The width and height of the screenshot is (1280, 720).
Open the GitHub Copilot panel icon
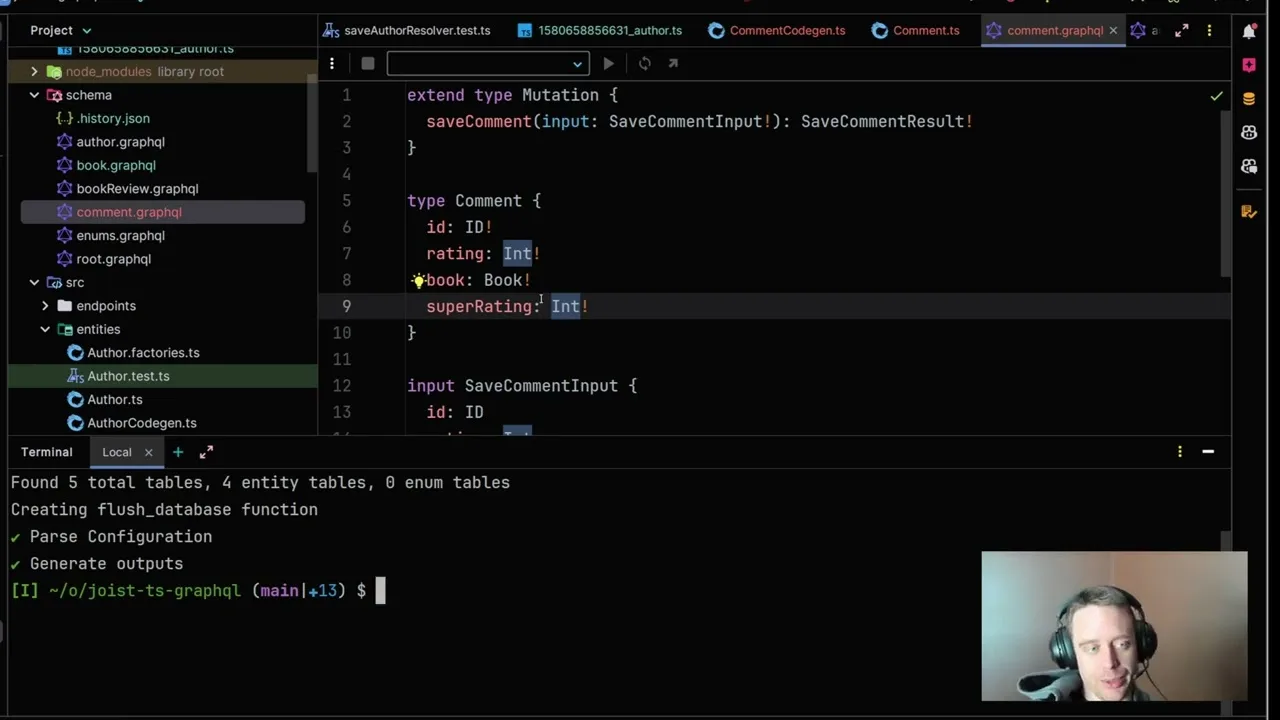1249,132
